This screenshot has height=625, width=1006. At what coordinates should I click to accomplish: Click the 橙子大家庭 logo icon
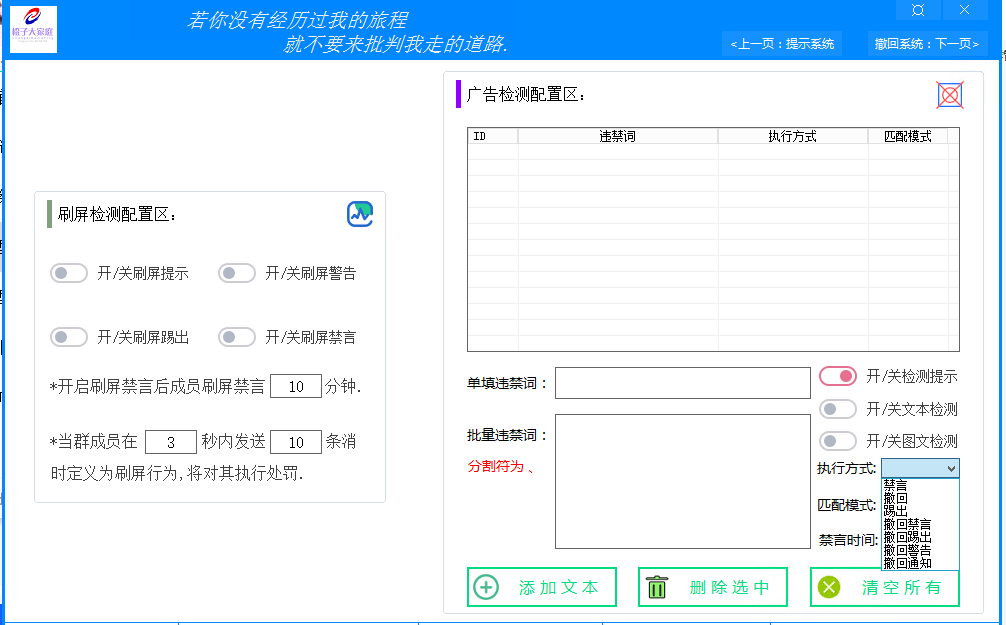33,30
